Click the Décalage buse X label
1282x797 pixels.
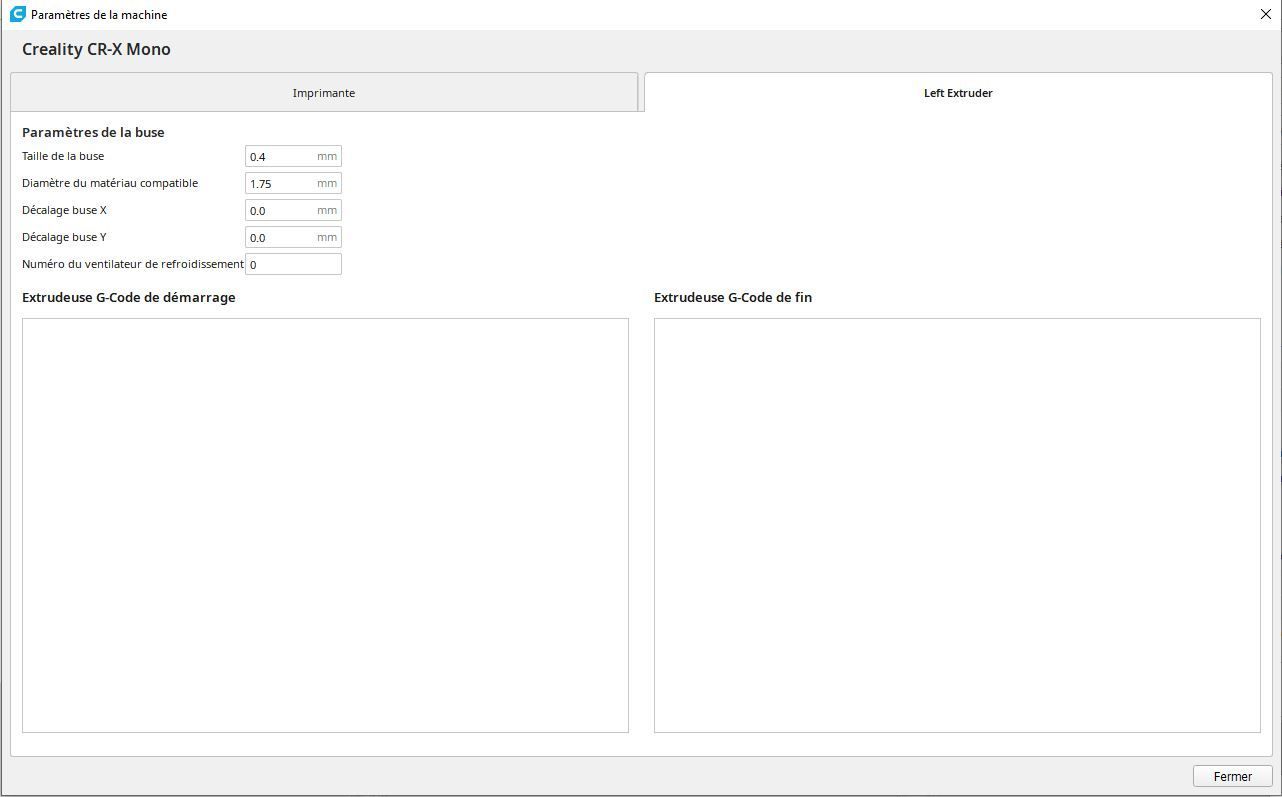click(x=64, y=210)
